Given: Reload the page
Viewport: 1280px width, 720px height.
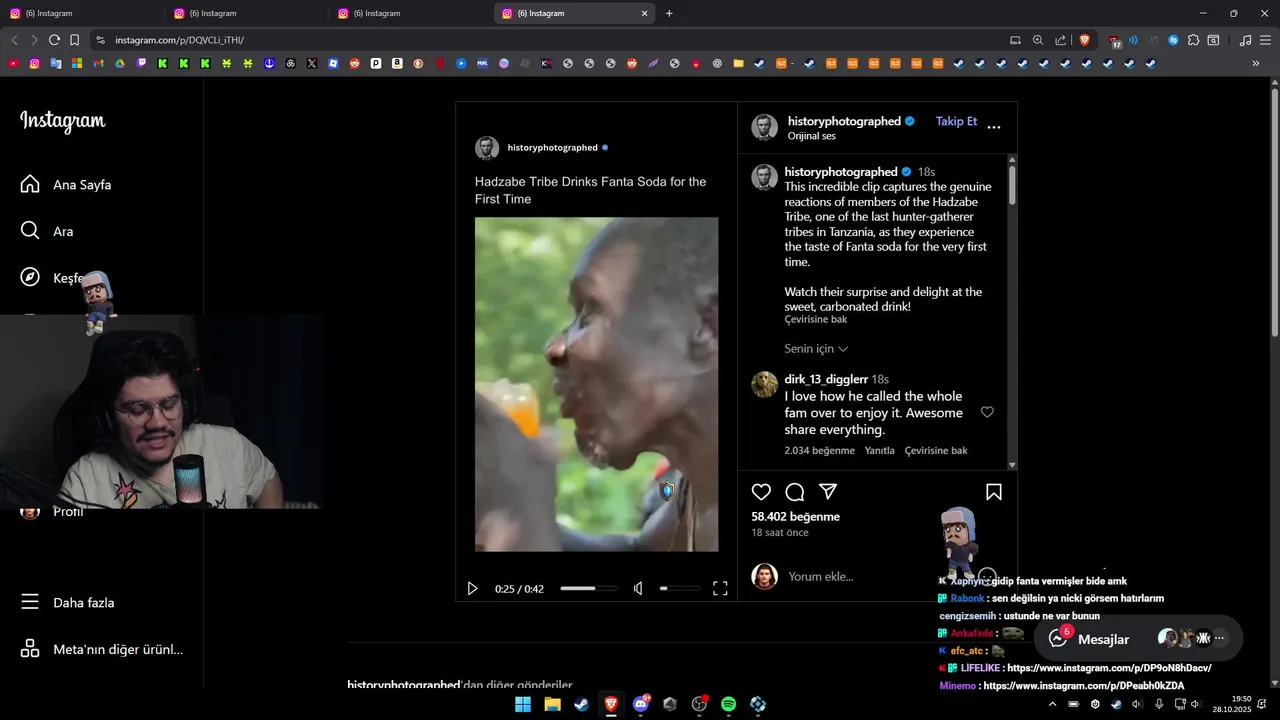Looking at the screenshot, I should (x=54, y=40).
